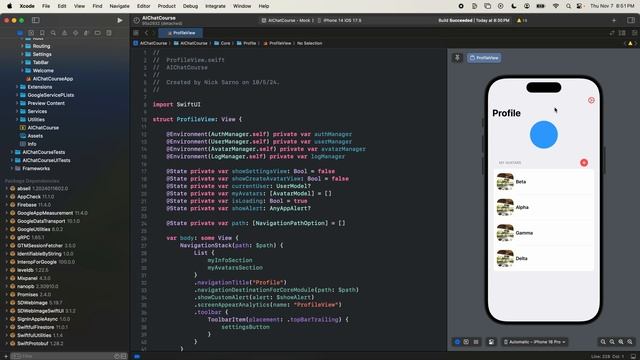This screenshot has height=360, width=640.
Task: Open the Product menu
Action: [x=167, y=6]
